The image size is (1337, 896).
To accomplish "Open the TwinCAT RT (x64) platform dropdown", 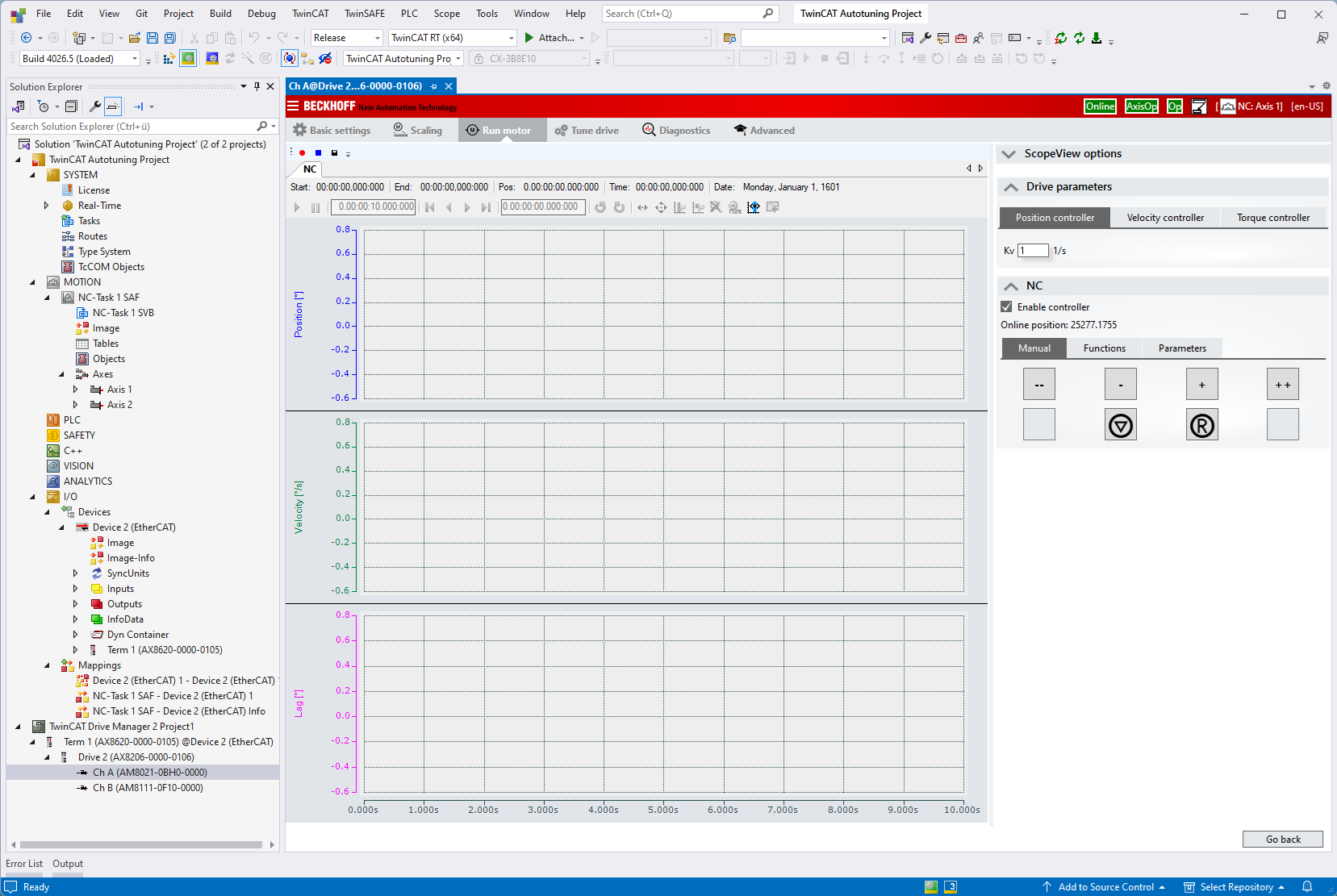I will (453, 38).
